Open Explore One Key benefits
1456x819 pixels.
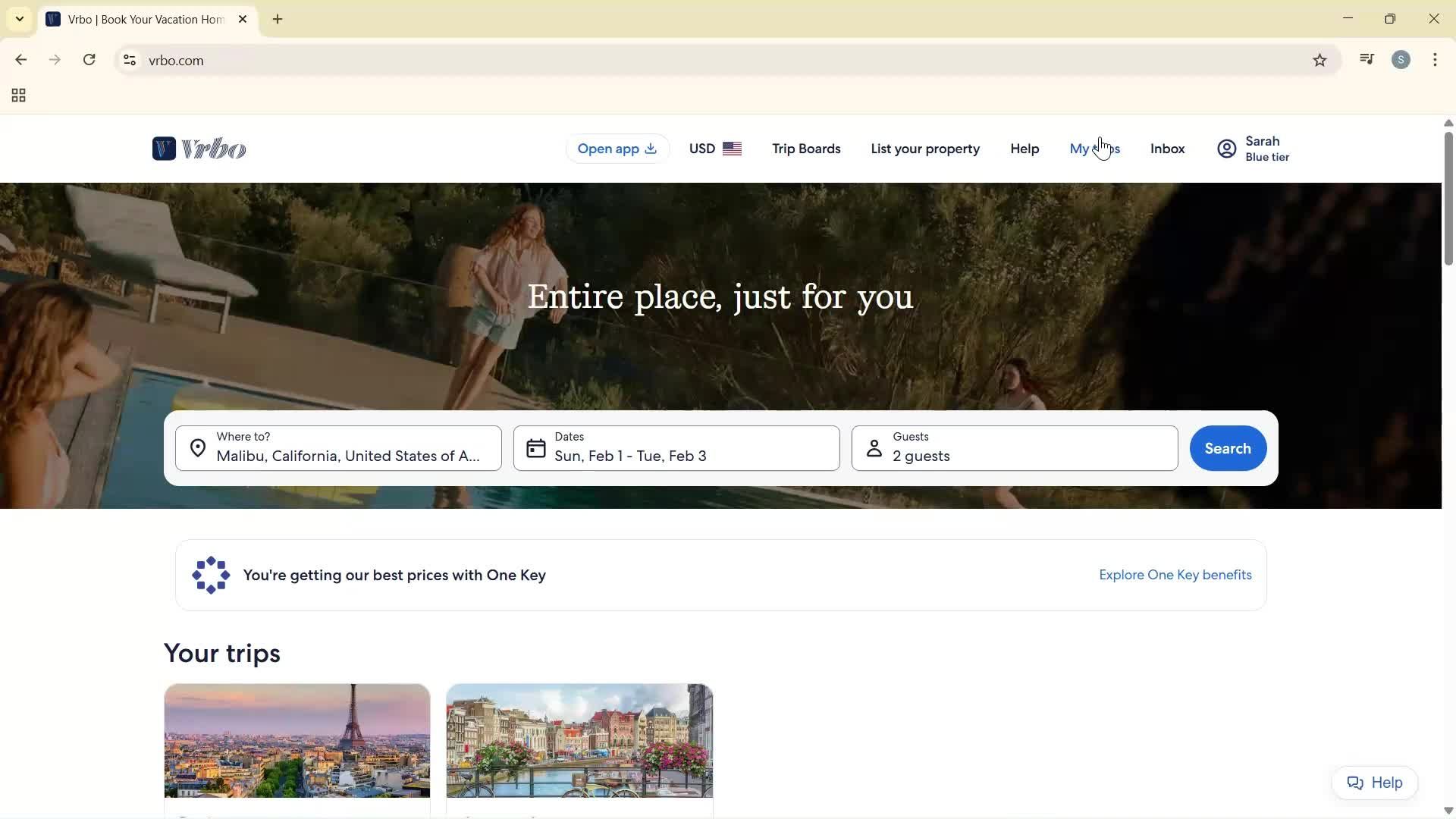pyautogui.click(x=1175, y=575)
